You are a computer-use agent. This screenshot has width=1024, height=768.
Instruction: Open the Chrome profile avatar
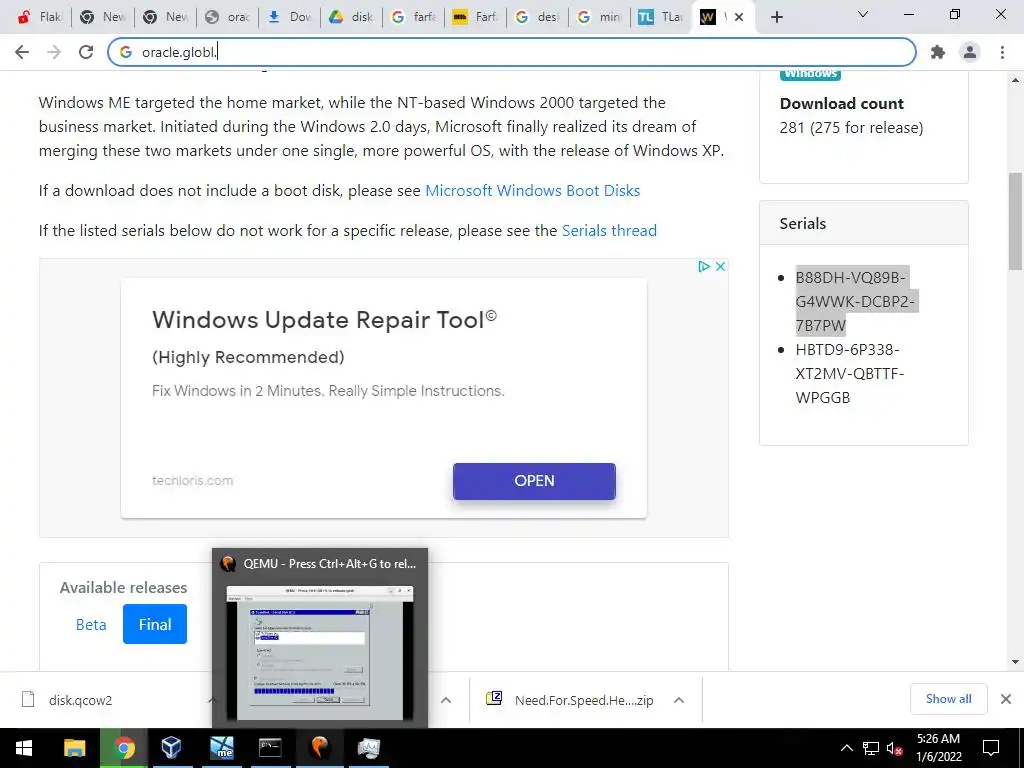coord(970,52)
